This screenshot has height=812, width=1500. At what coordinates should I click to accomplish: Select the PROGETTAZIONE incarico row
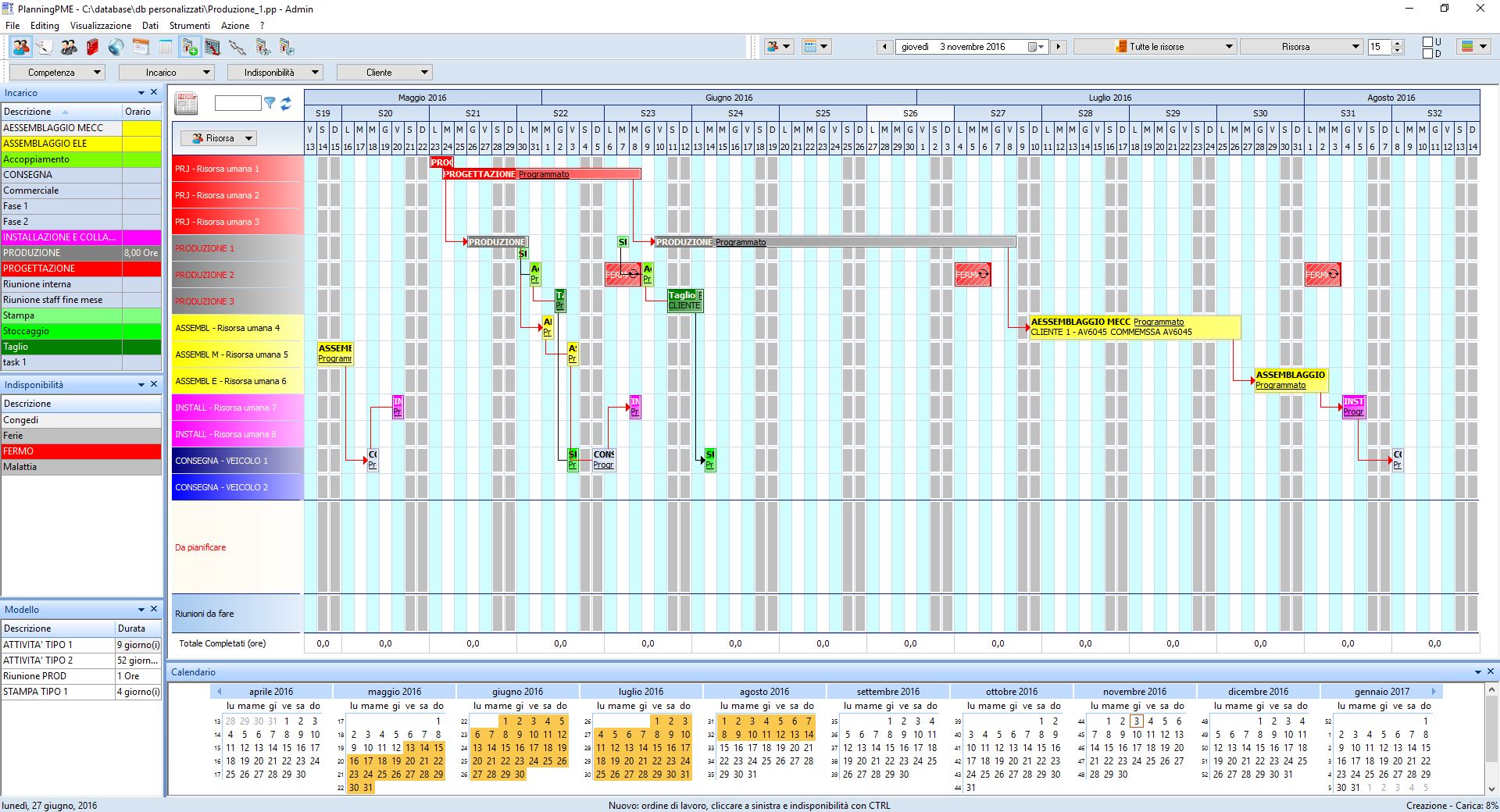pos(81,269)
